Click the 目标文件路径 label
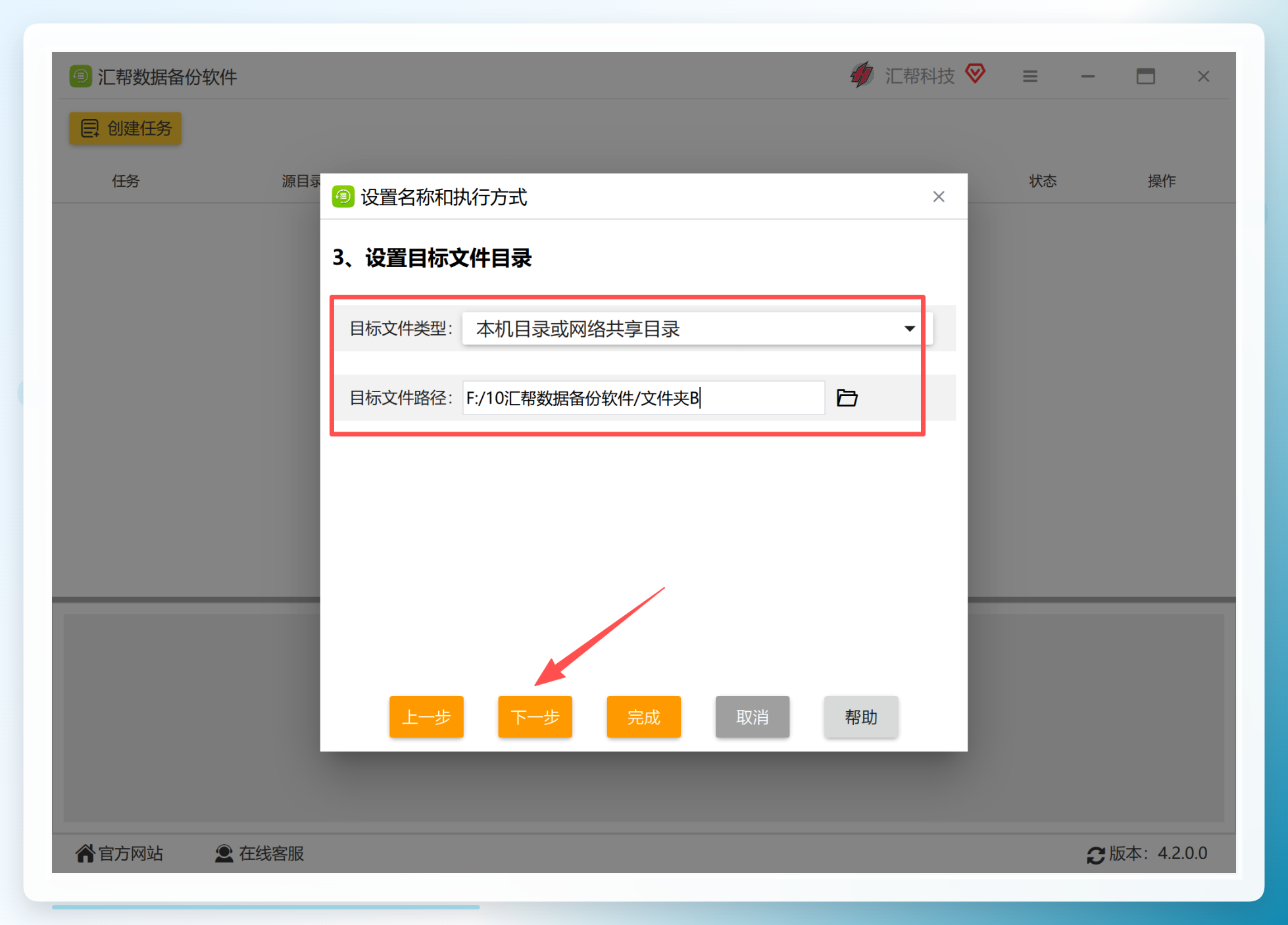The height and width of the screenshot is (925, 1288). [401, 398]
